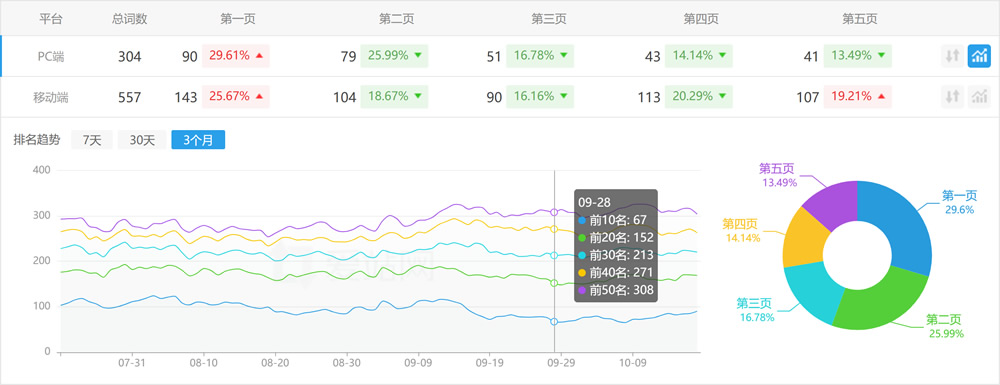Click the 20.29% green badge in 移动端 row
1000x385 pixels.
coord(698,97)
